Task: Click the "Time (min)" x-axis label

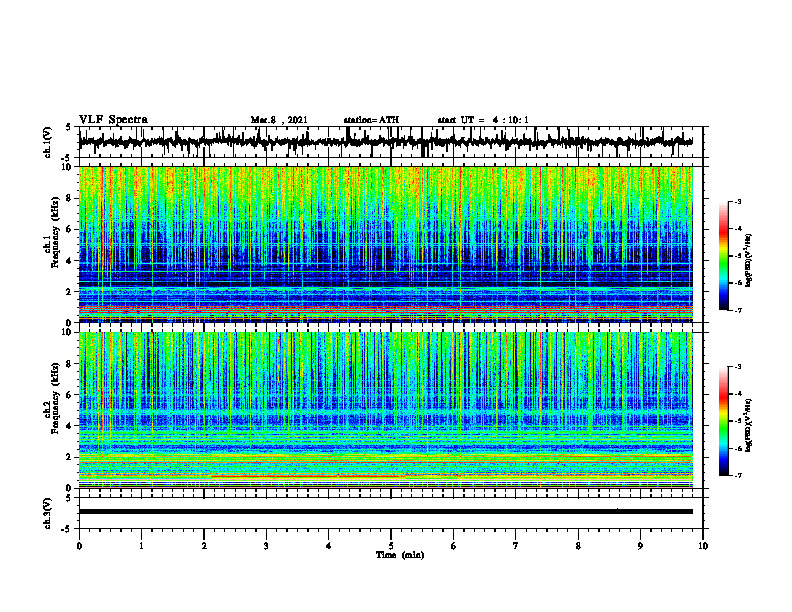Action: point(400,555)
